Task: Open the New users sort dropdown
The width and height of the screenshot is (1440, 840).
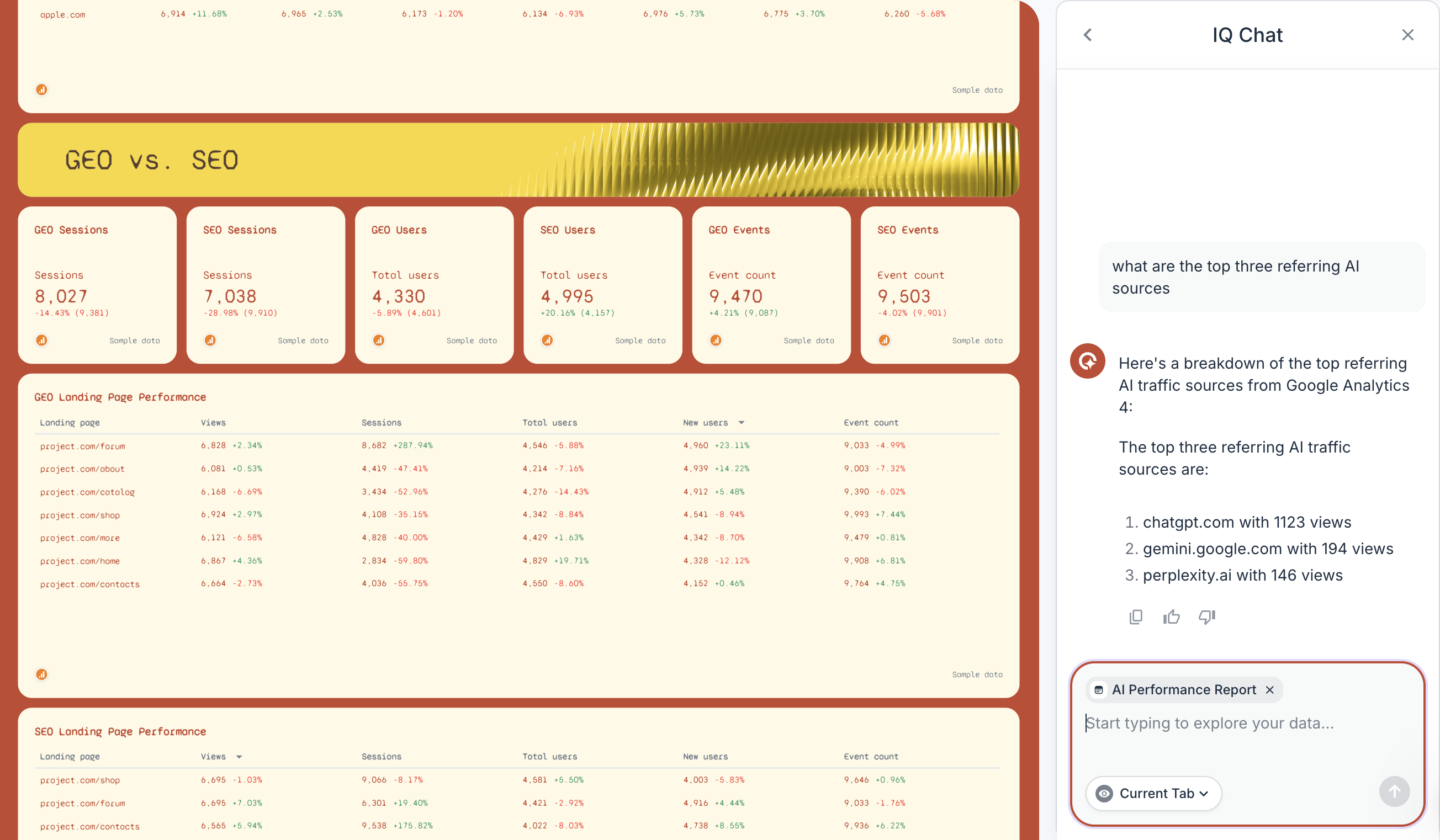Action: click(741, 423)
